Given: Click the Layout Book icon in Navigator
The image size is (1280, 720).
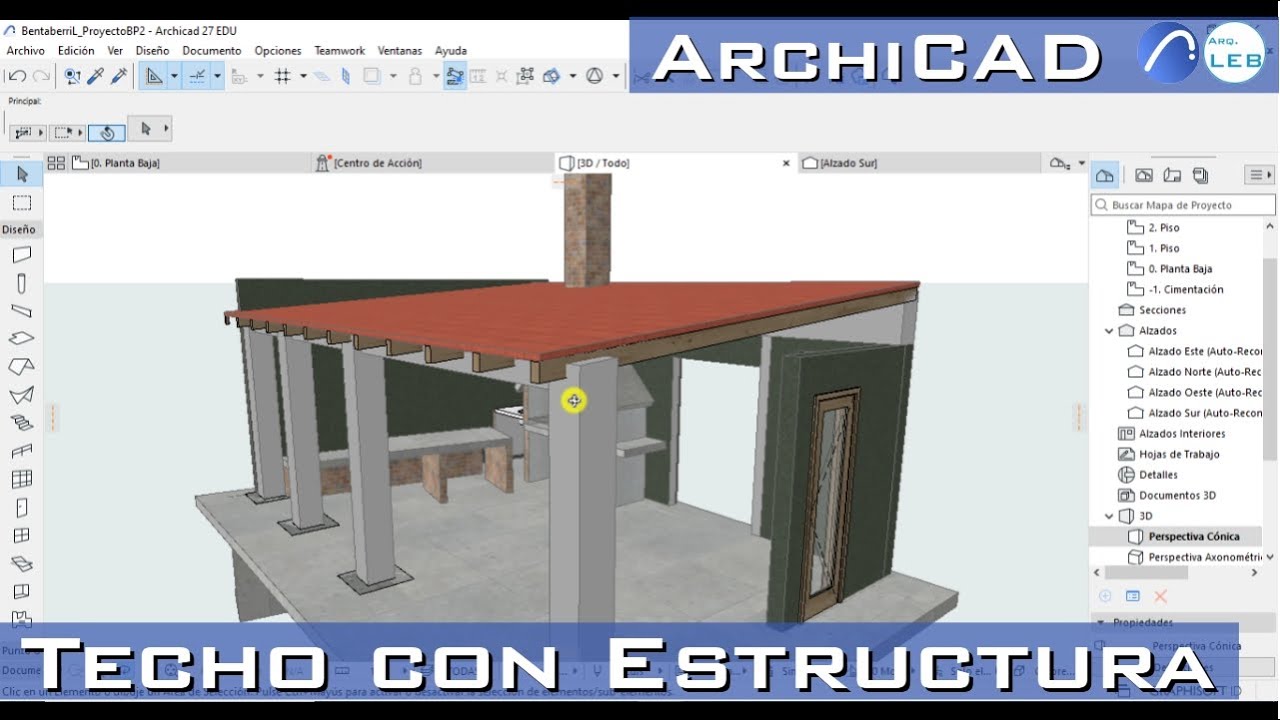Looking at the screenshot, I should click(1172, 175).
